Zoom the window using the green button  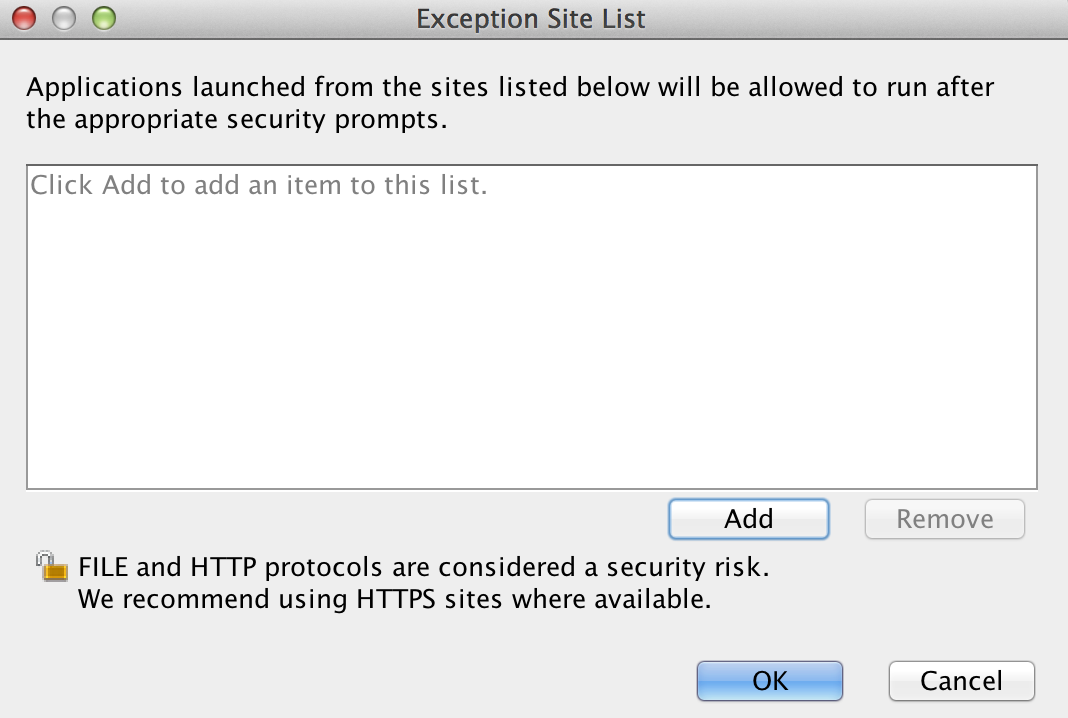pyautogui.click(x=103, y=17)
